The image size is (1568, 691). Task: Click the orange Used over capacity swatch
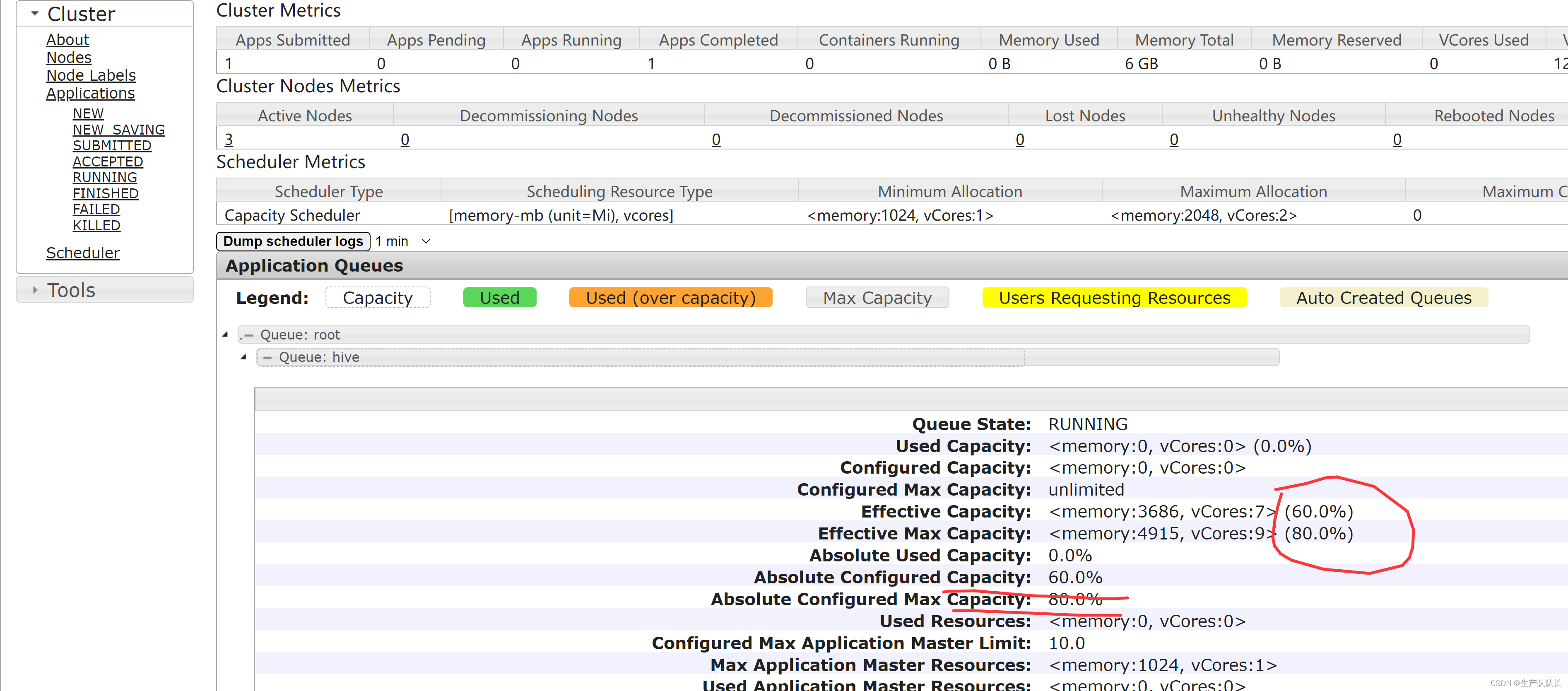click(670, 298)
